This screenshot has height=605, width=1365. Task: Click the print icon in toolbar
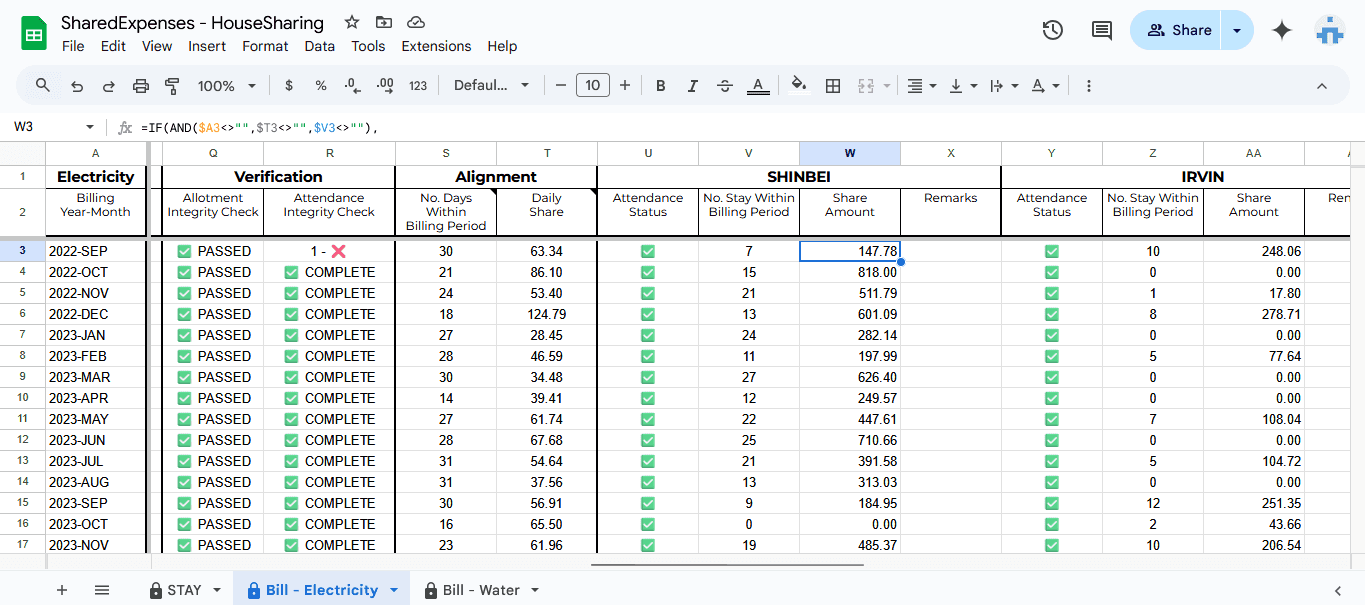(141, 86)
